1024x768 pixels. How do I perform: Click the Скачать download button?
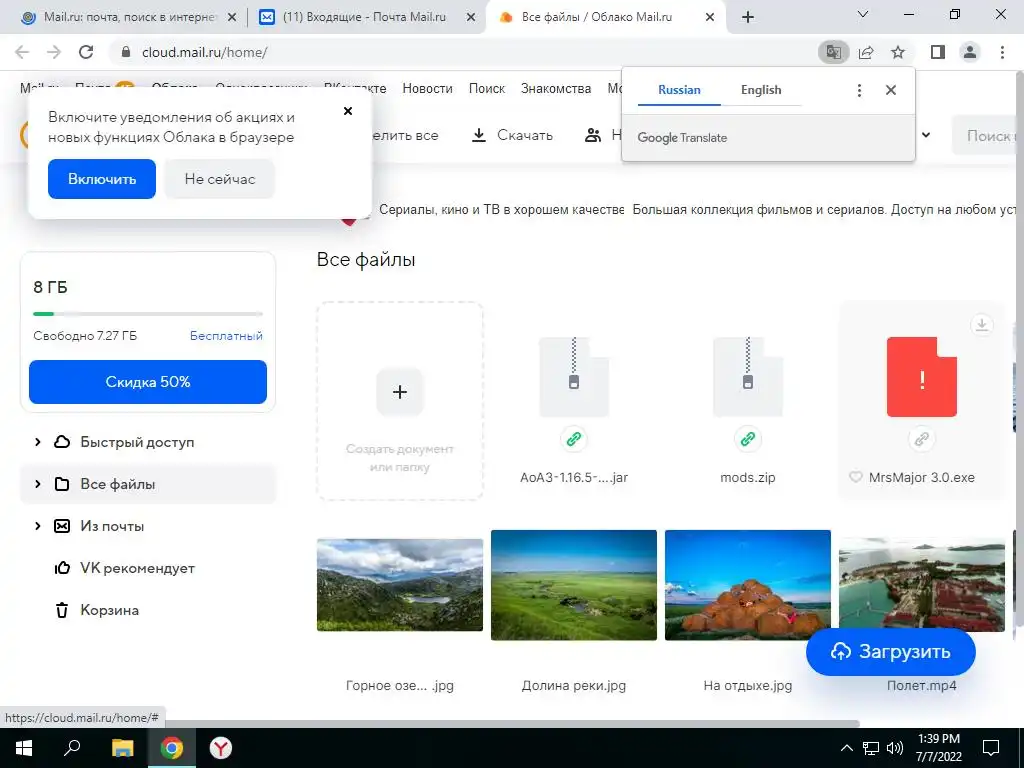(x=512, y=135)
